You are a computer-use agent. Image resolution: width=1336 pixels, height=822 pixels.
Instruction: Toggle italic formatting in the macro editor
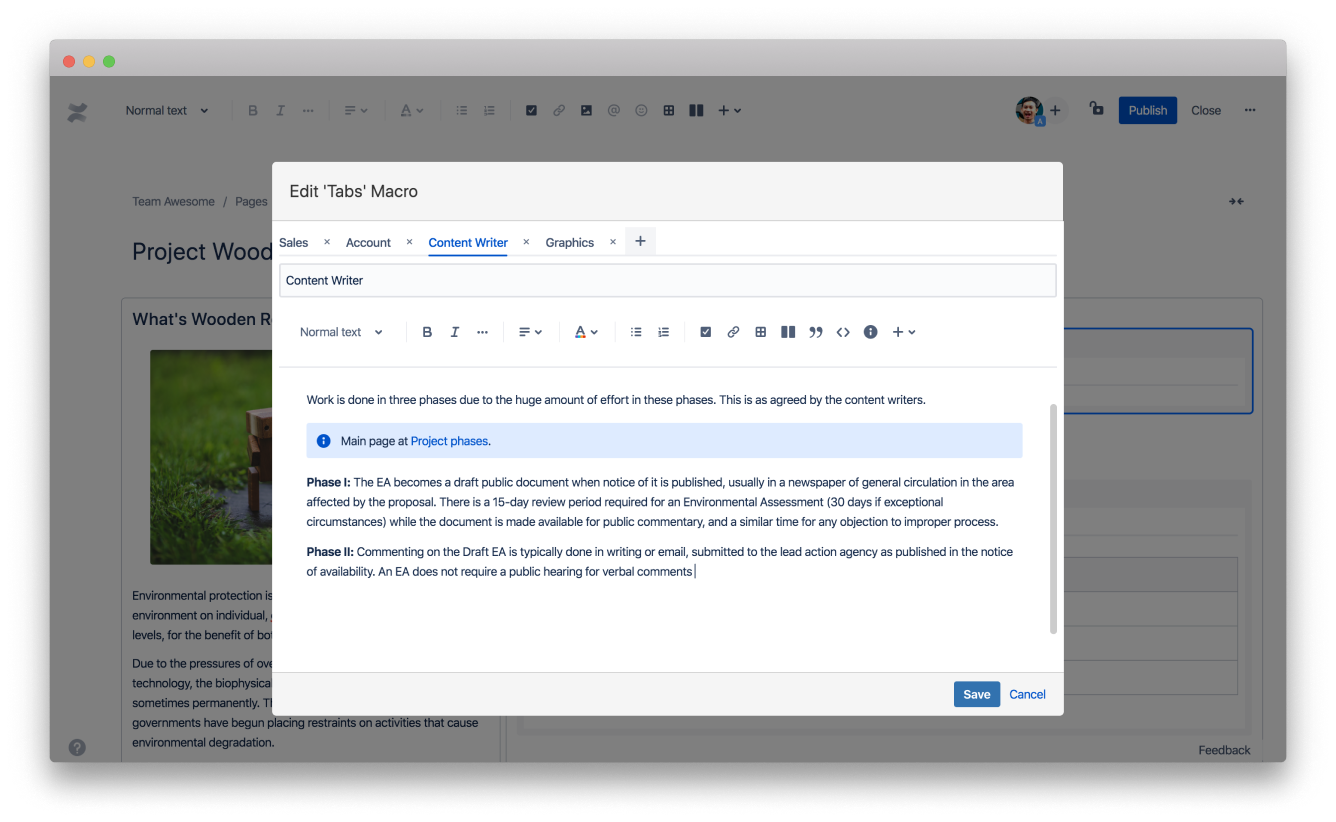point(455,331)
